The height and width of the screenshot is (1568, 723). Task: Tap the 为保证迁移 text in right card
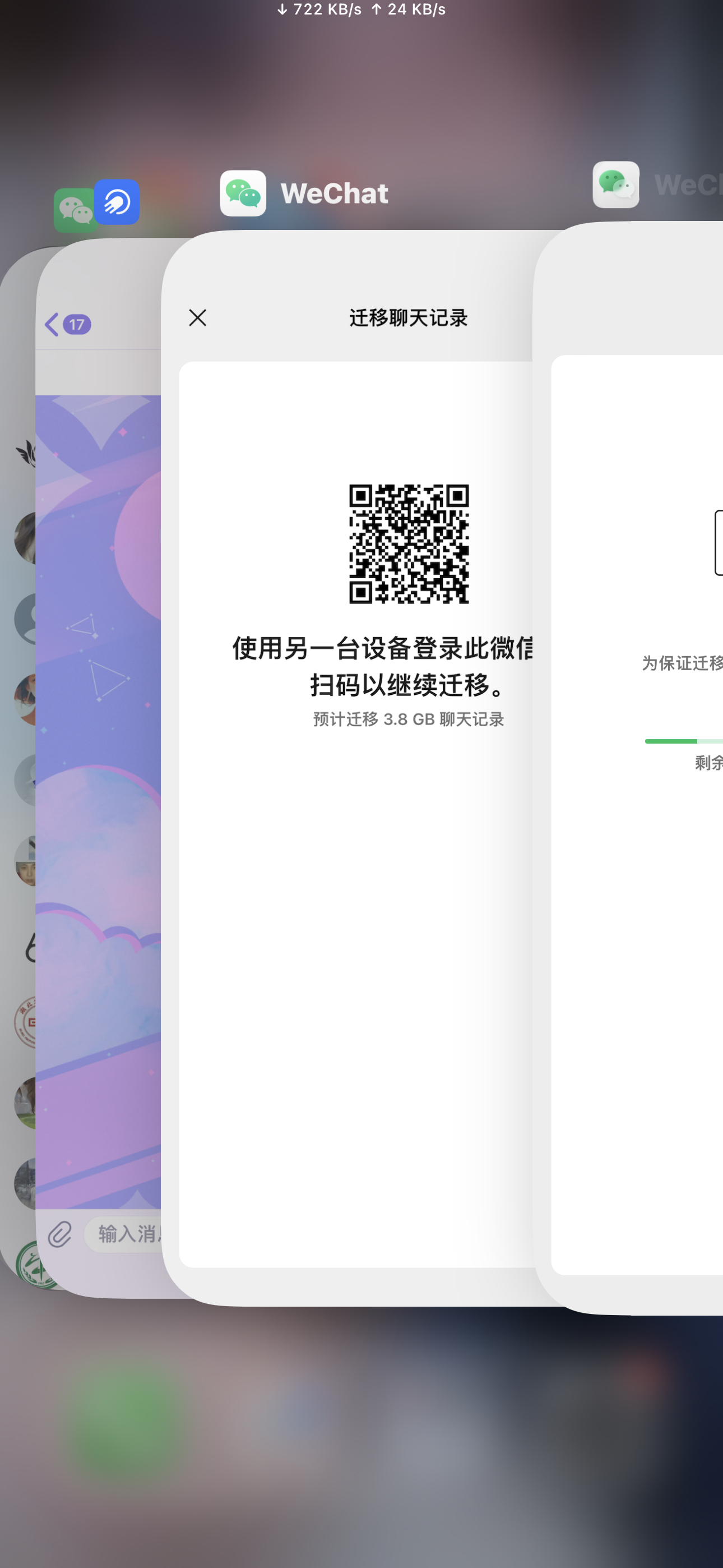click(682, 663)
